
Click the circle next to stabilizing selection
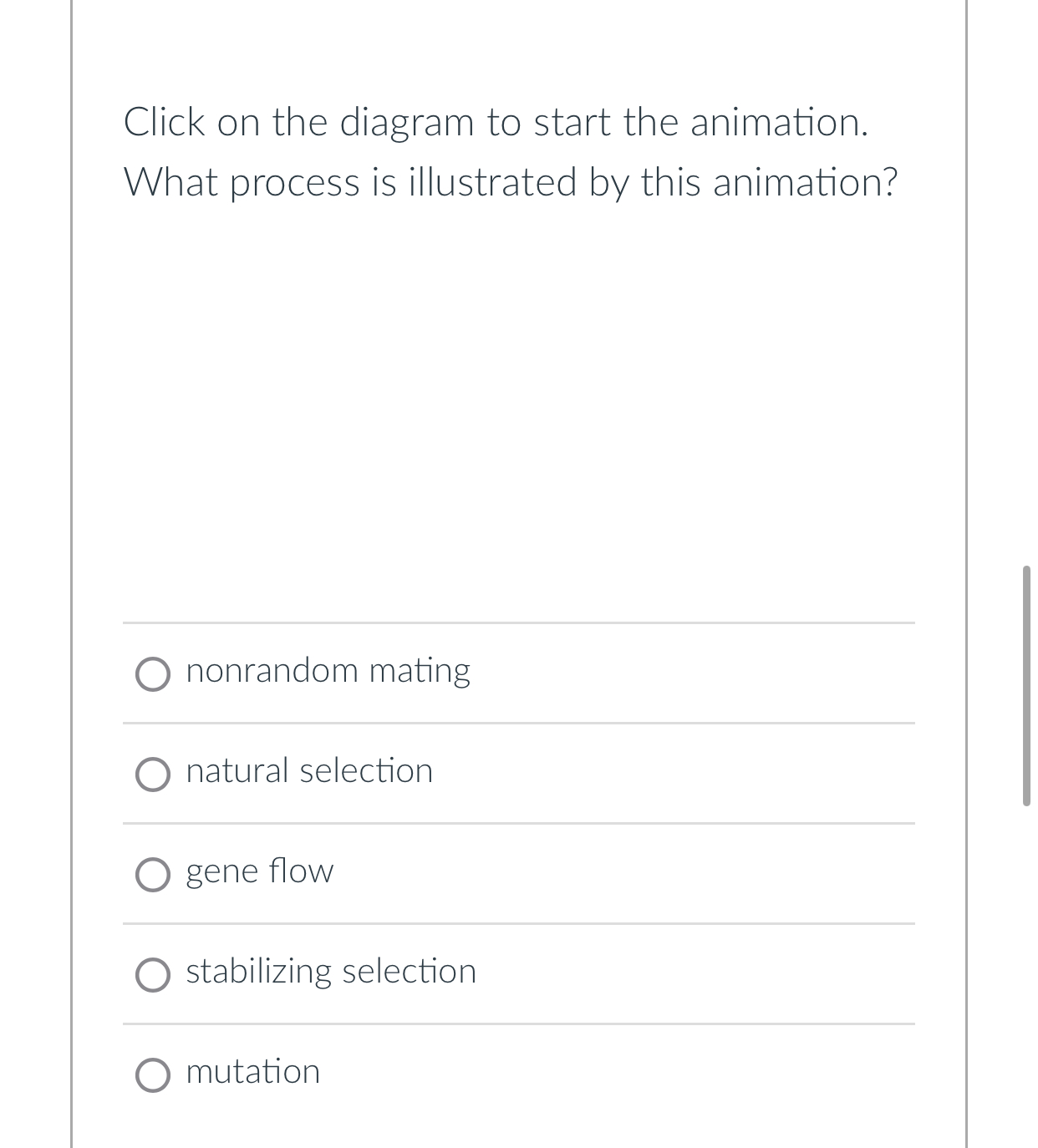tap(153, 975)
